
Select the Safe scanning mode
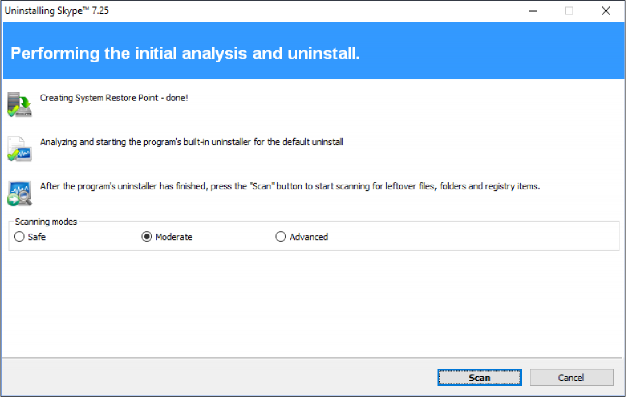30,237
